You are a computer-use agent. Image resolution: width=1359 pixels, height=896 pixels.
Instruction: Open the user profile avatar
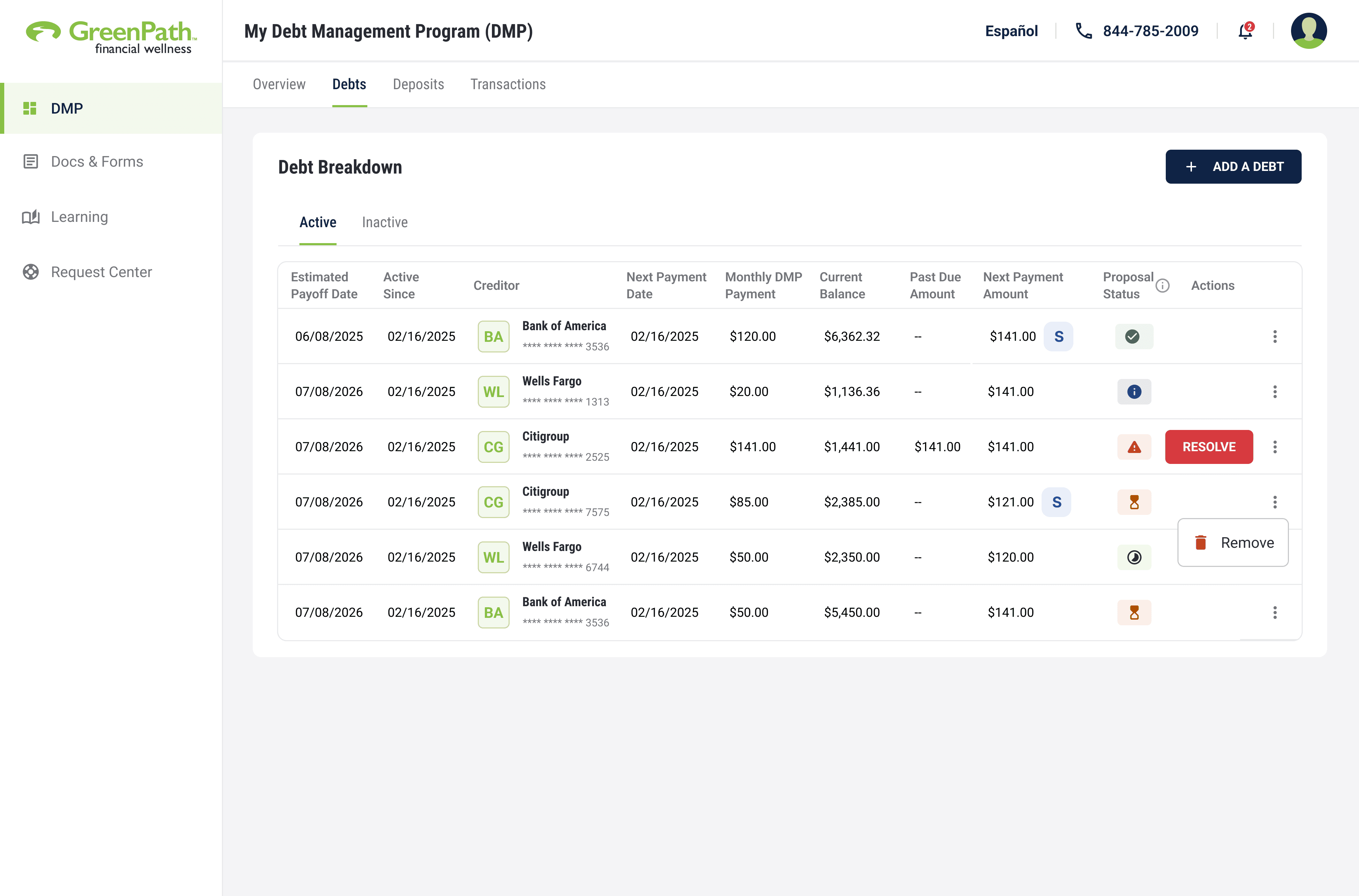coord(1308,31)
